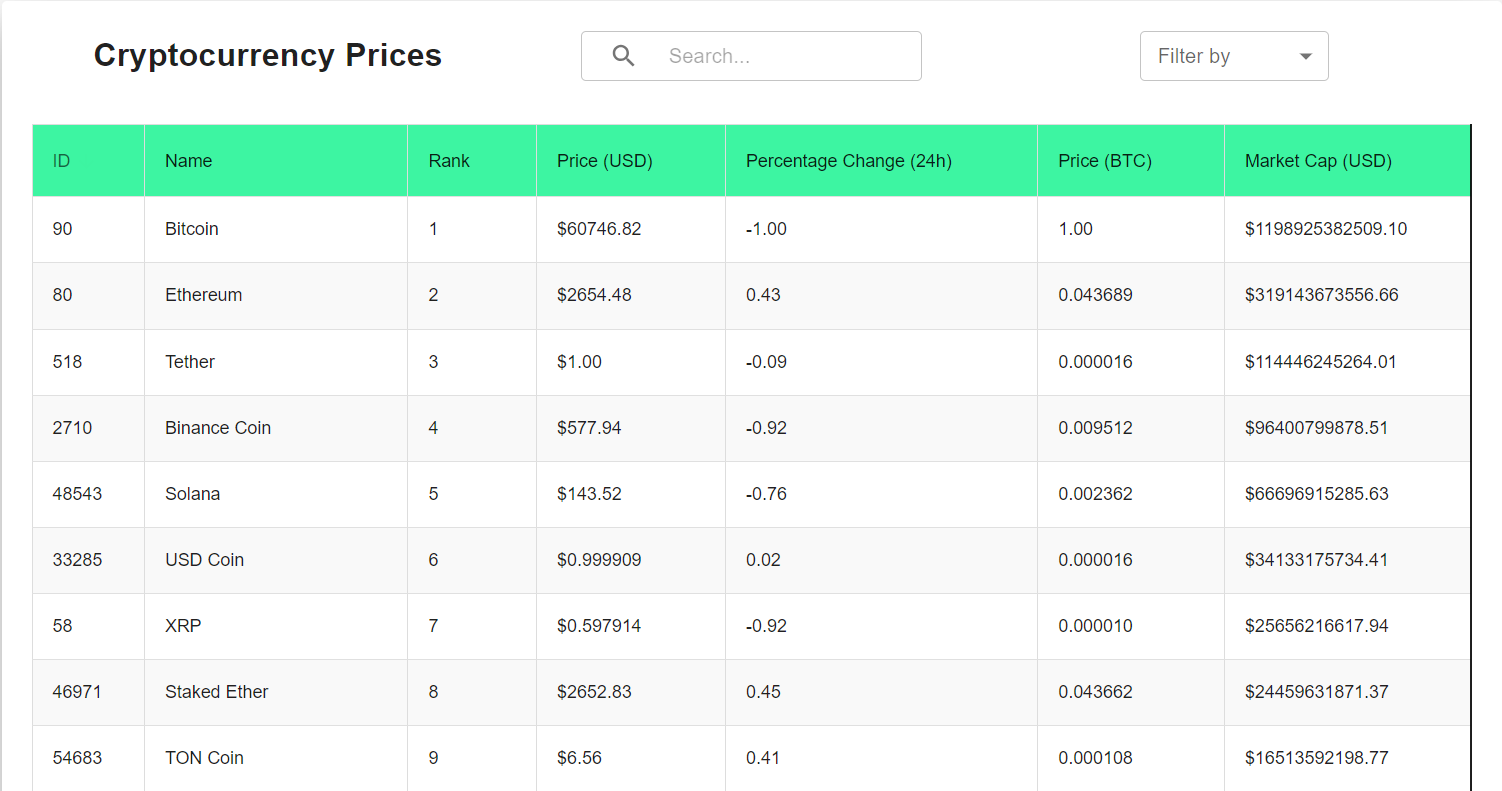Select the XRP name cell
This screenshot has width=1502, height=791.
(276, 626)
